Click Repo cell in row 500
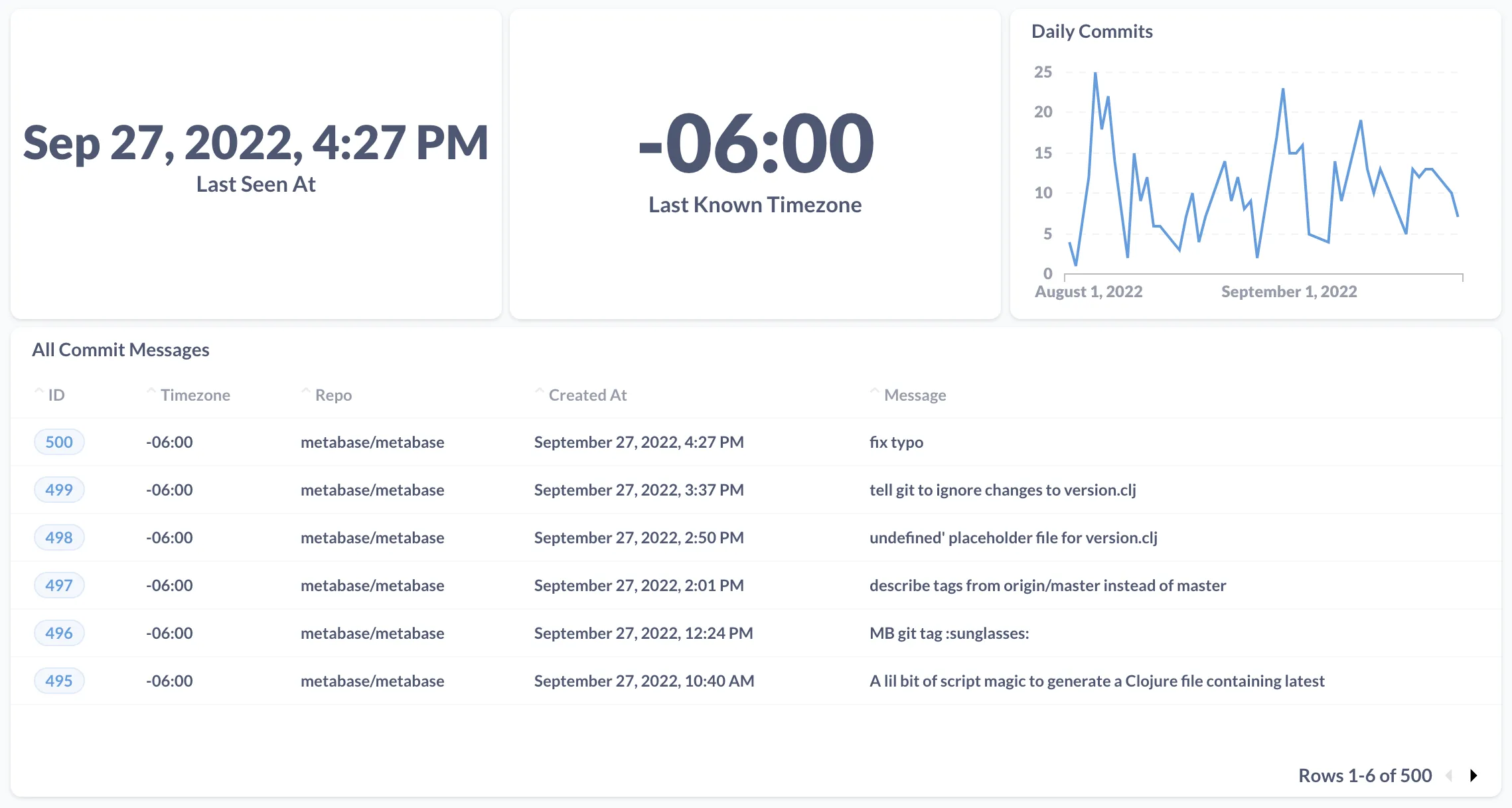Viewport: 1512px width, 808px height. [372, 442]
